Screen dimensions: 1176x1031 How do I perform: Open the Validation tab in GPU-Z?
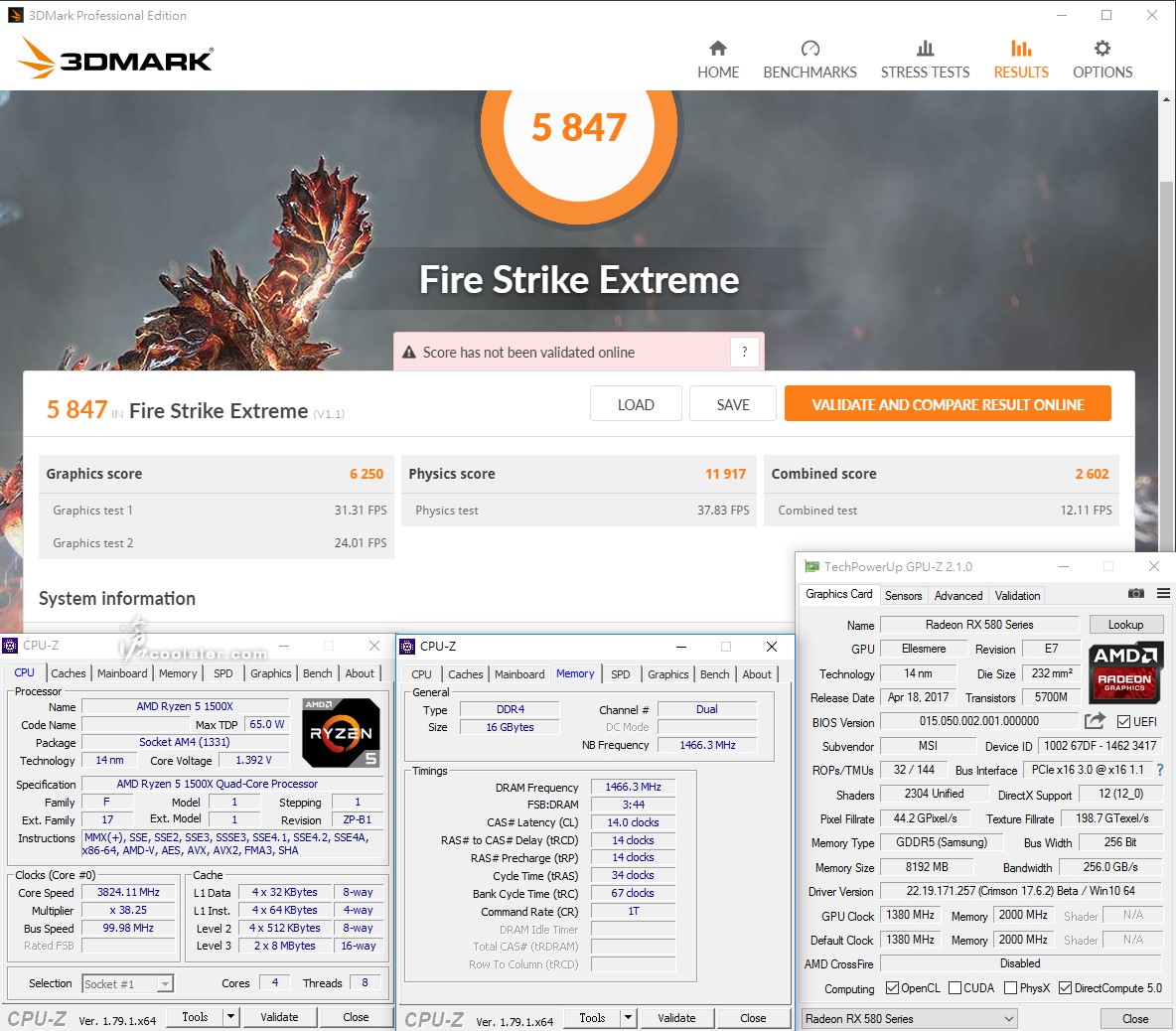tap(1017, 595)
